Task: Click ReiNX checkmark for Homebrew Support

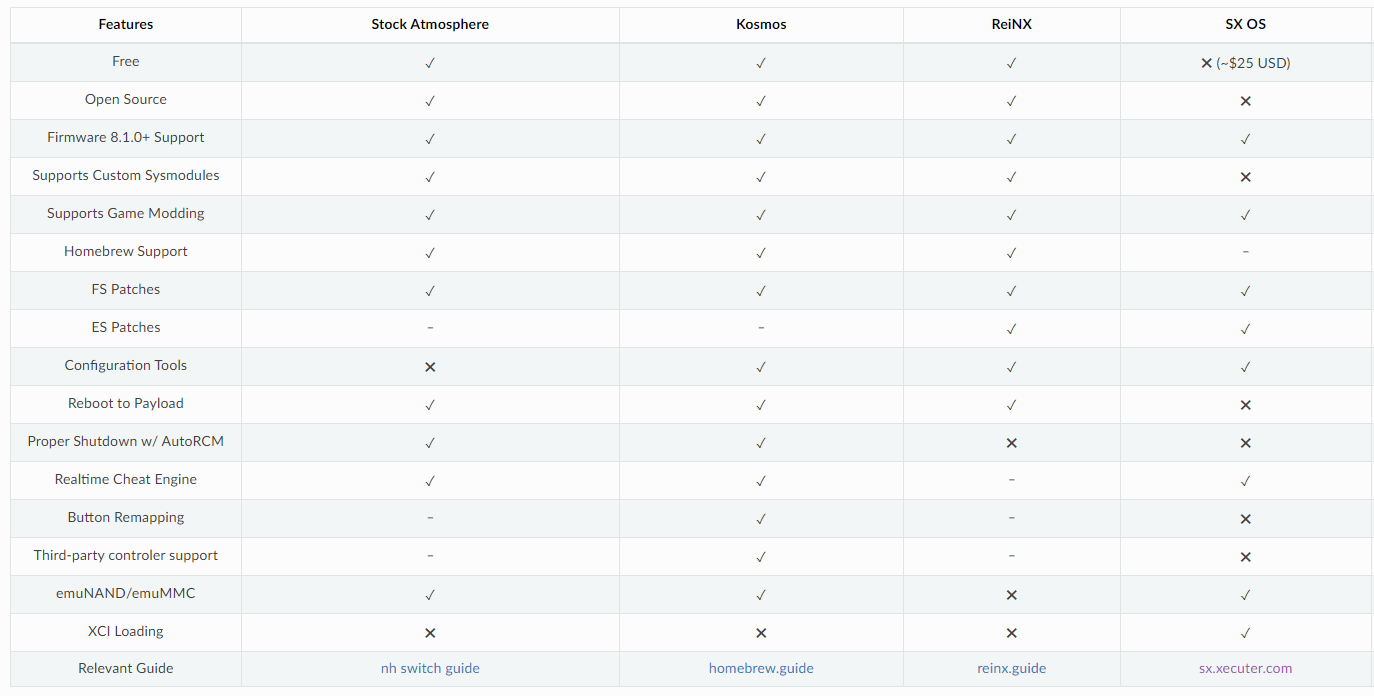Action: pos(1012,253)
